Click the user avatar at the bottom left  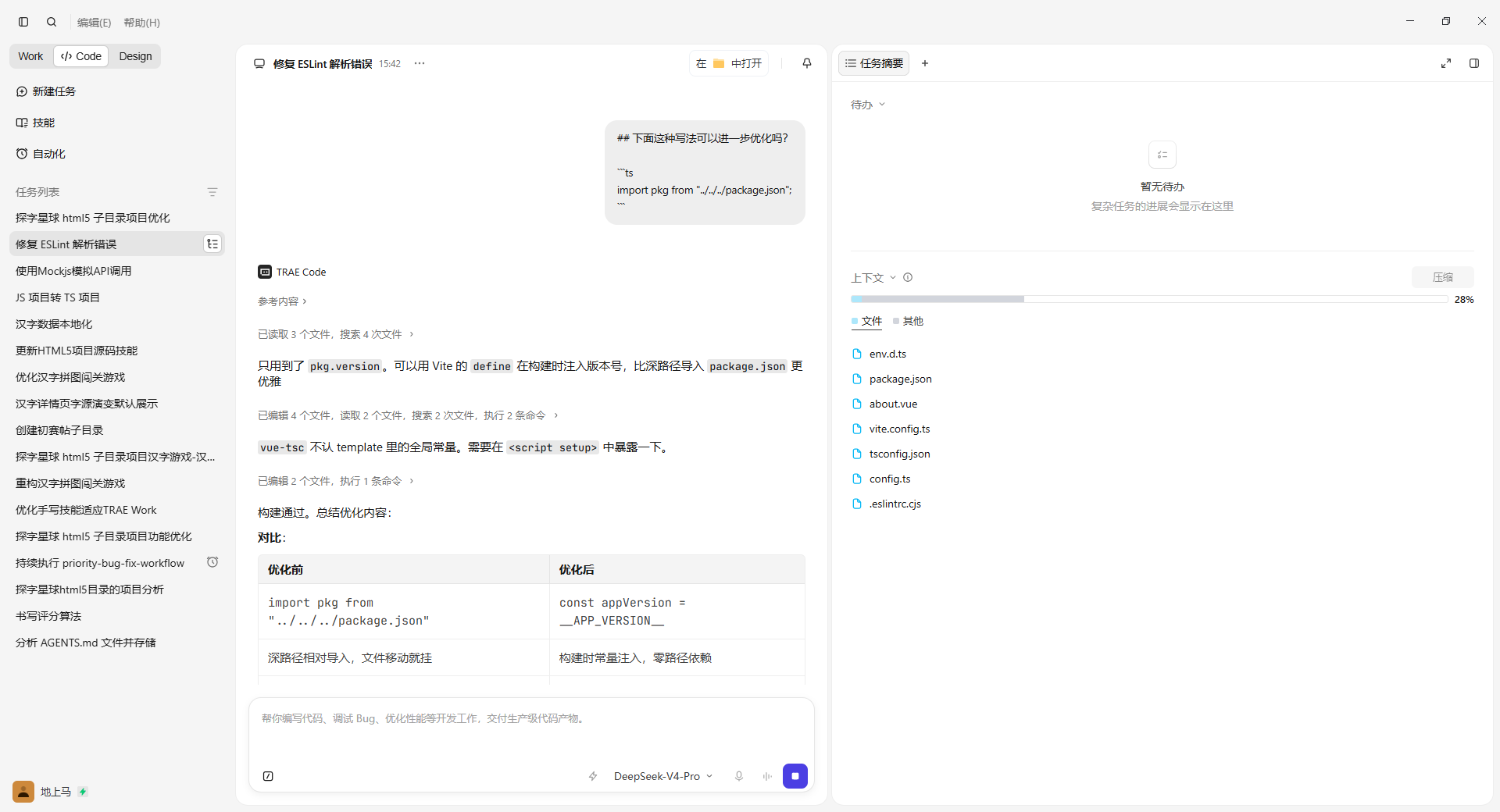click(x=23, y=792)
